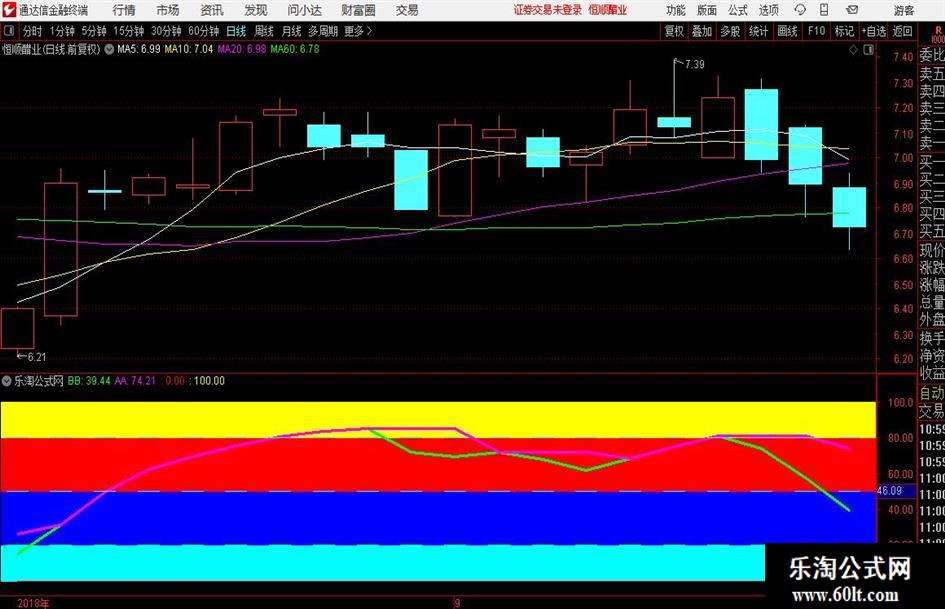
Task: Click the MA5: 6.99 value
Action: [x=139, y=49]
